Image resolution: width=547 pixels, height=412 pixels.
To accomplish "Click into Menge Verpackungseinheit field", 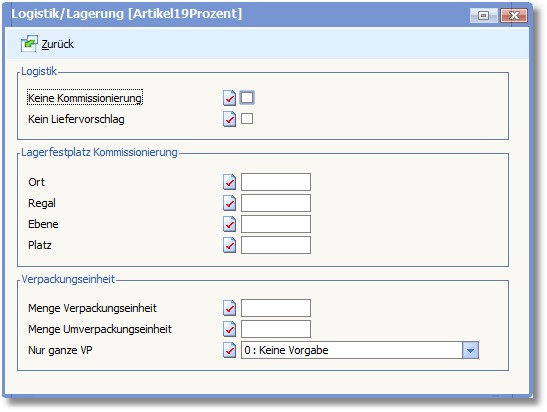I will pyautogui.click(x=276, y=308).
